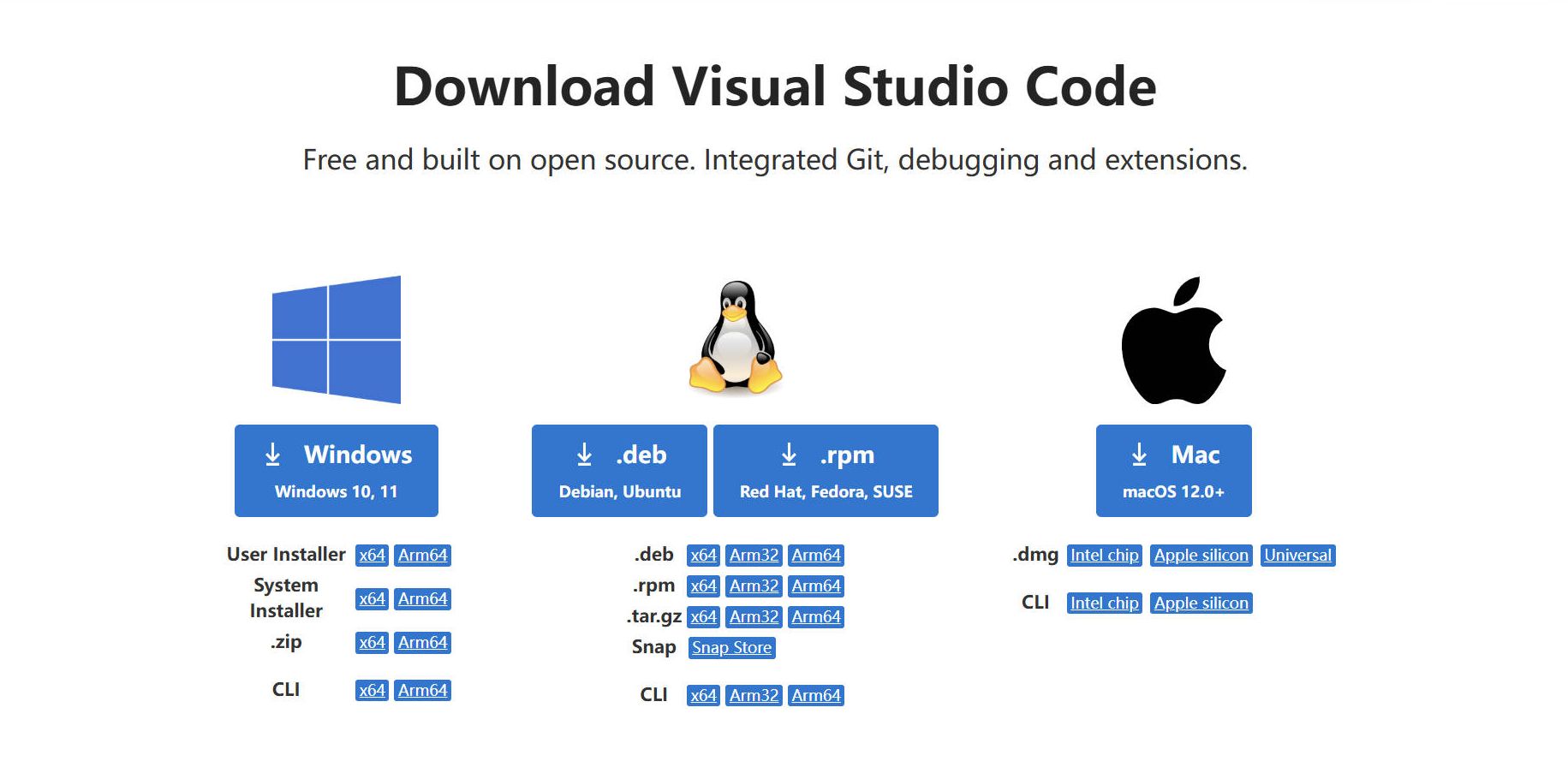Get Windows CLI Arm64 build

pyautogui.click(x=423, y=690)
